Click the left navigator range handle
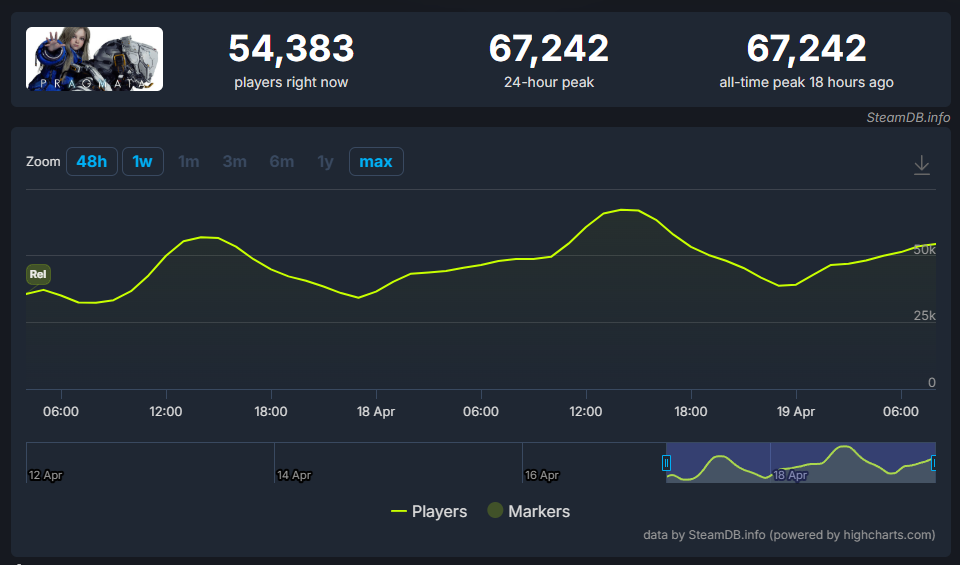The width and height of the screenshot is (960, 565). 667,462
